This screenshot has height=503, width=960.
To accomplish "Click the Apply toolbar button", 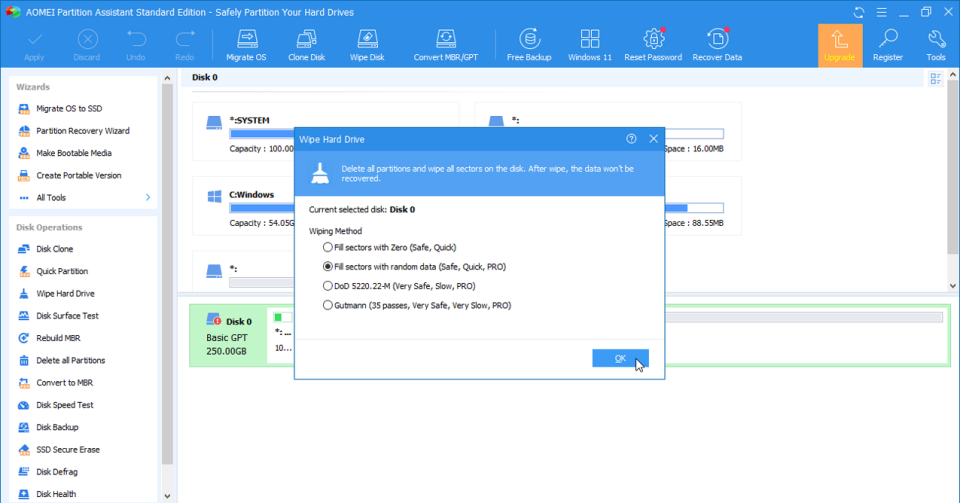I will tap(34, 45).
